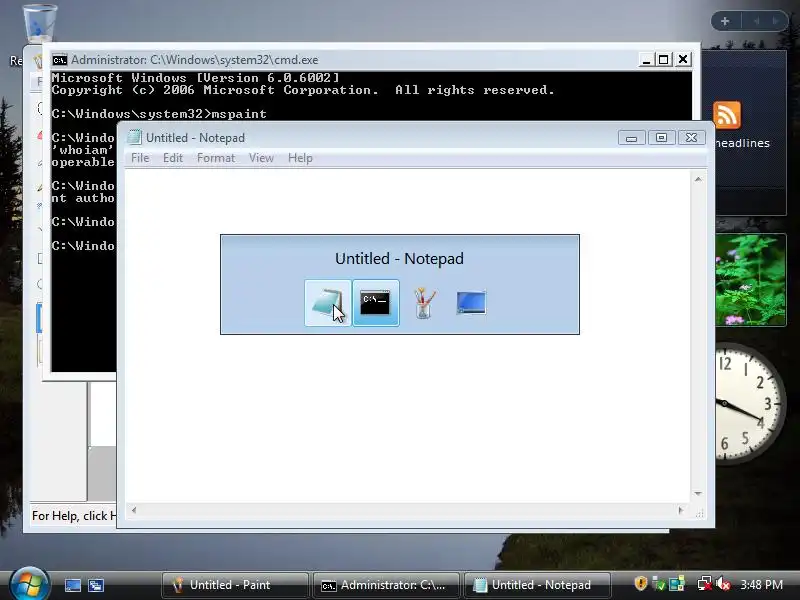The image size is (800, 600).
Task: Minimize the Administrator cmd.exe window
Action: point(646,60)
